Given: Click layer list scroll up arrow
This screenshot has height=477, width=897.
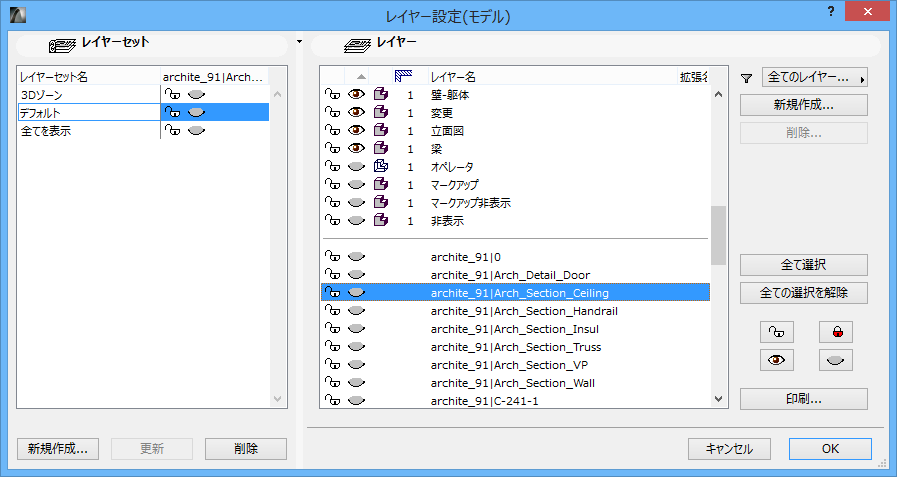Looking at the screenshot, I should click(719, 94).
